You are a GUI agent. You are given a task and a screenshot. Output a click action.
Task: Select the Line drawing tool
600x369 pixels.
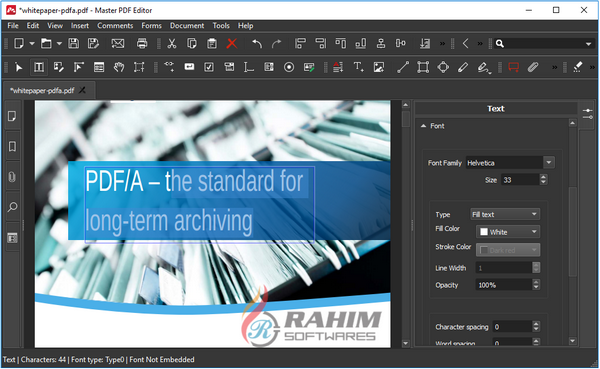(x=403, y=67)
